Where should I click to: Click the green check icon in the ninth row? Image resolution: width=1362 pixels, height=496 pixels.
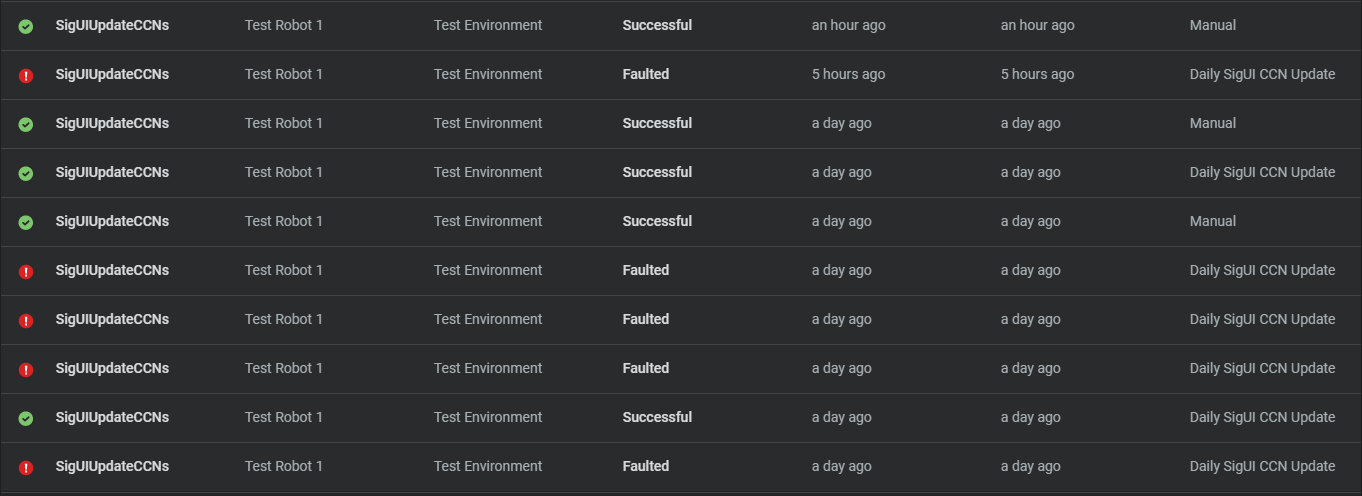26,418
